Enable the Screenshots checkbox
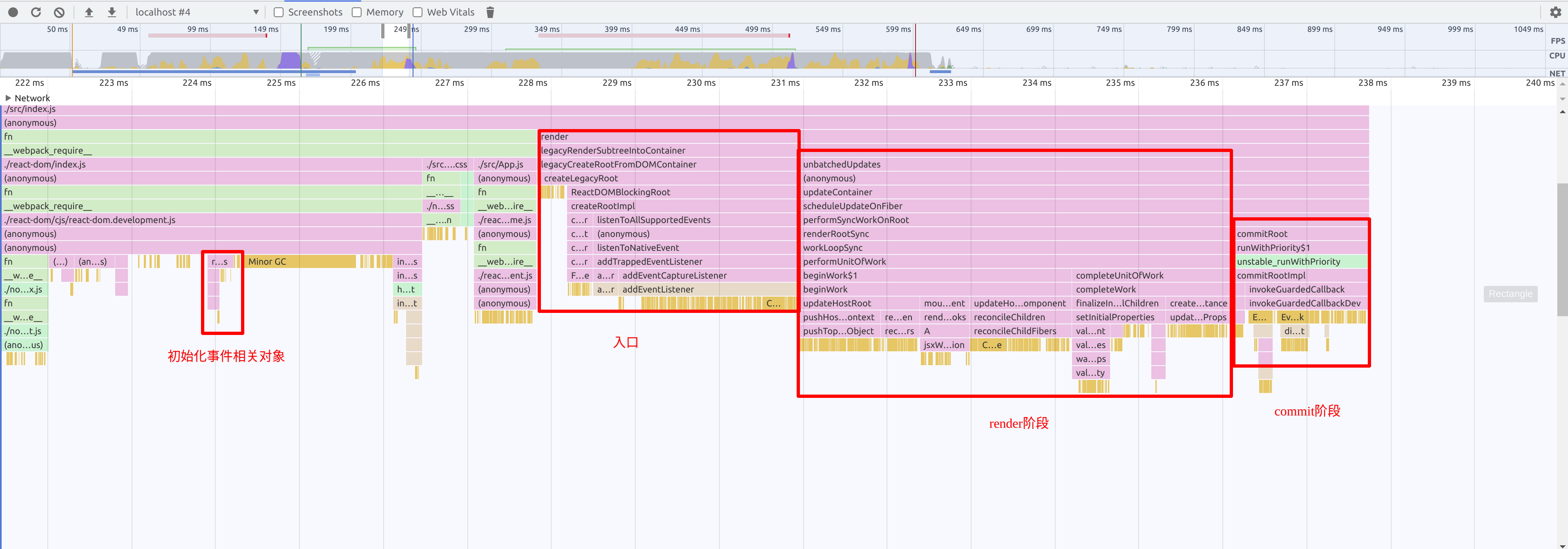The width and height of the screenshot is (1568, 549). point(279,12)
